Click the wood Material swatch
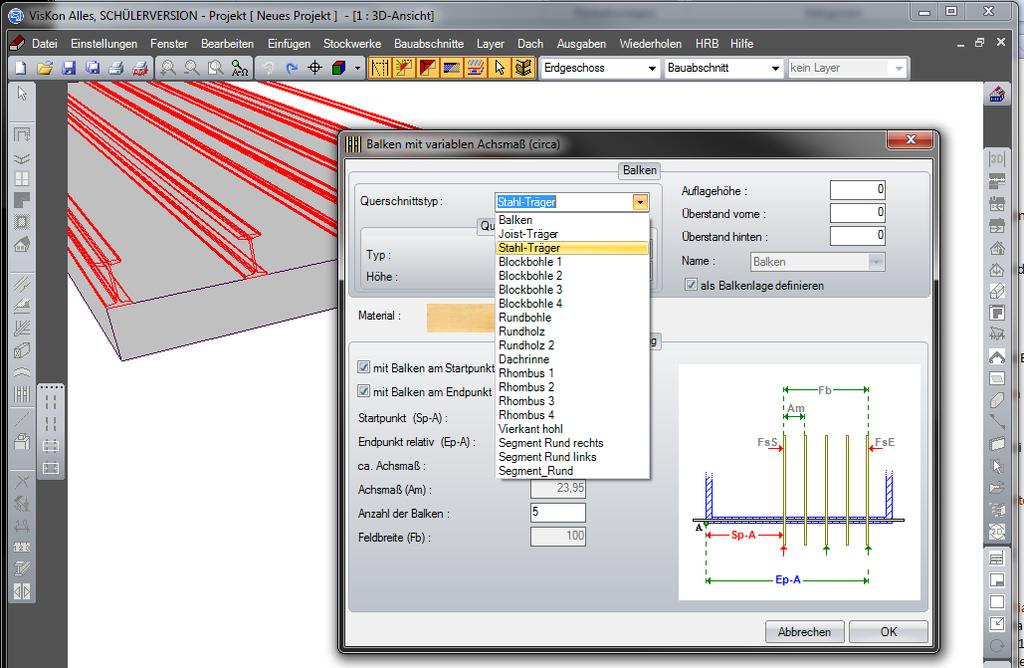 pos(462,318)
